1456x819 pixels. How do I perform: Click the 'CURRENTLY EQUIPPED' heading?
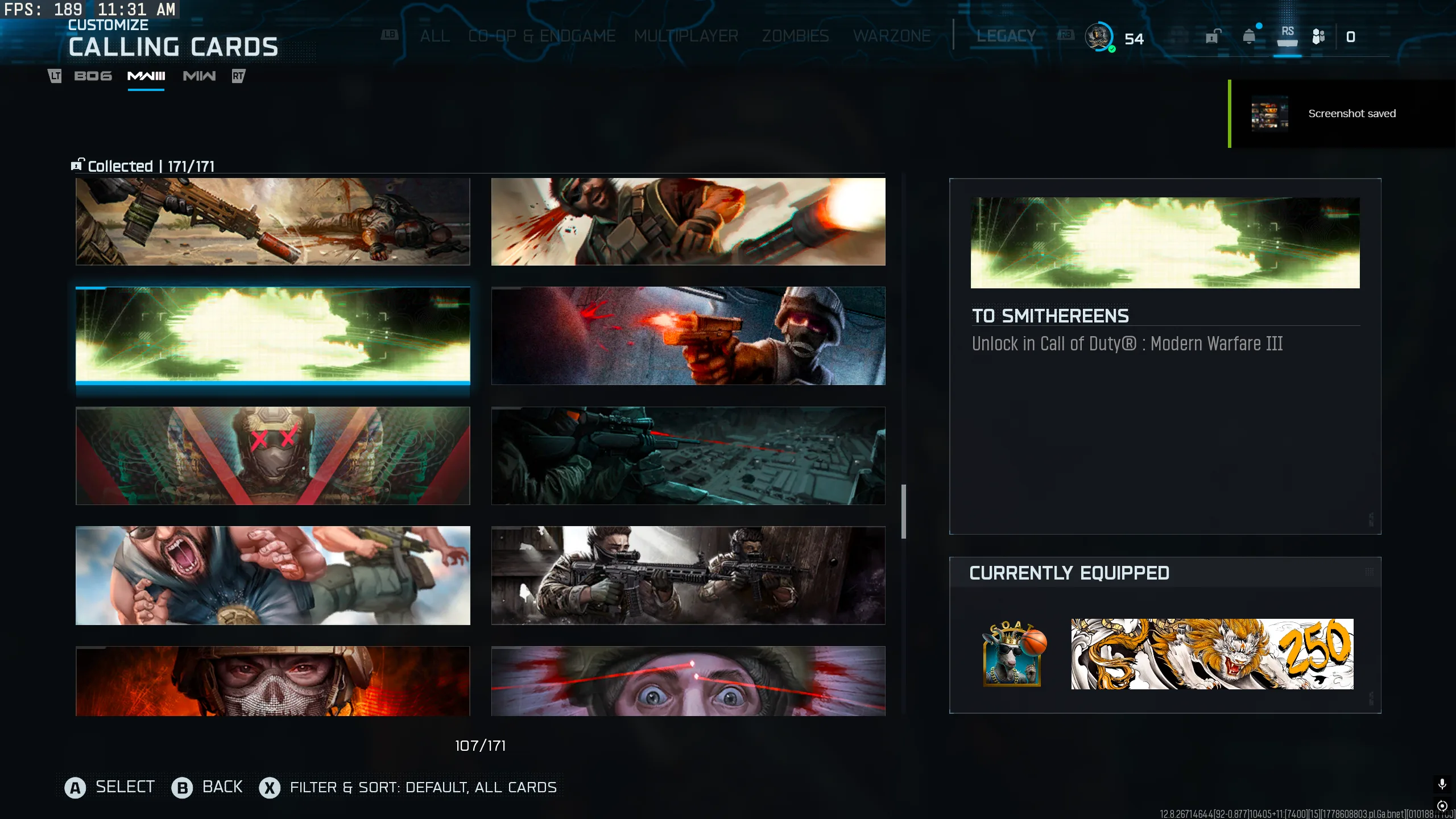(1069, 573)
